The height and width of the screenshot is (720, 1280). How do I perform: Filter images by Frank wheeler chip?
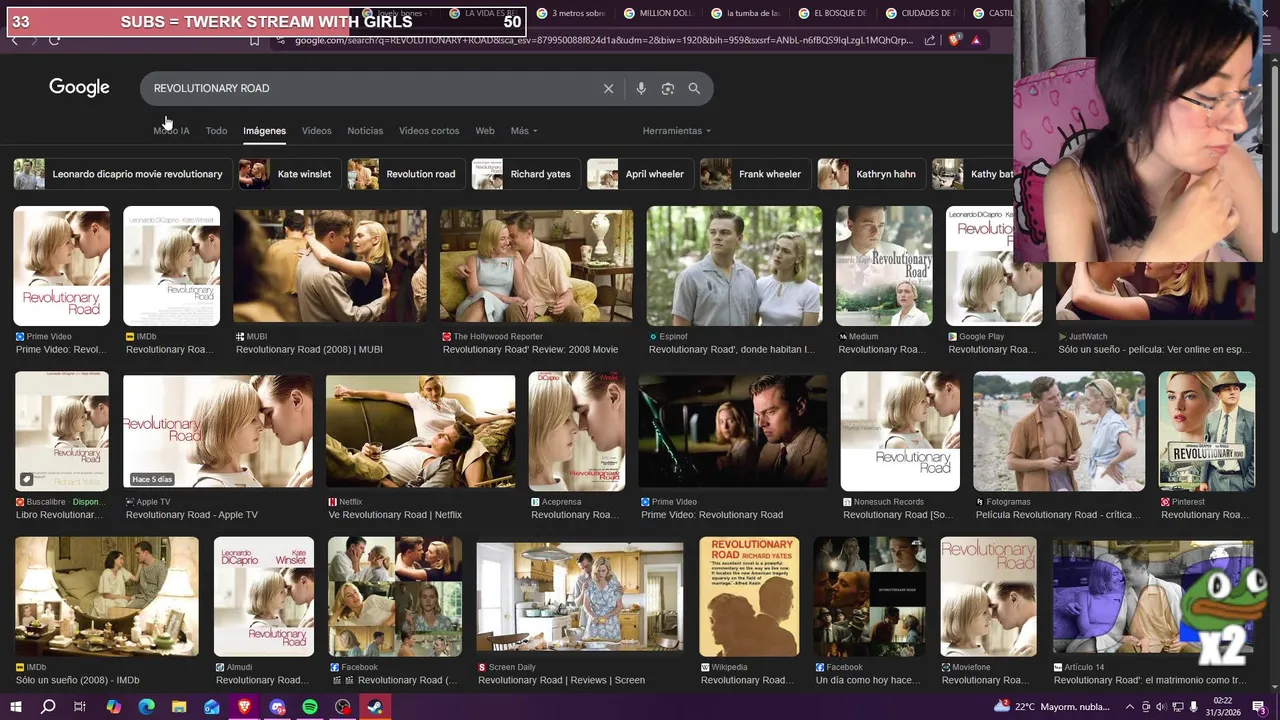(x=756, y=174)
